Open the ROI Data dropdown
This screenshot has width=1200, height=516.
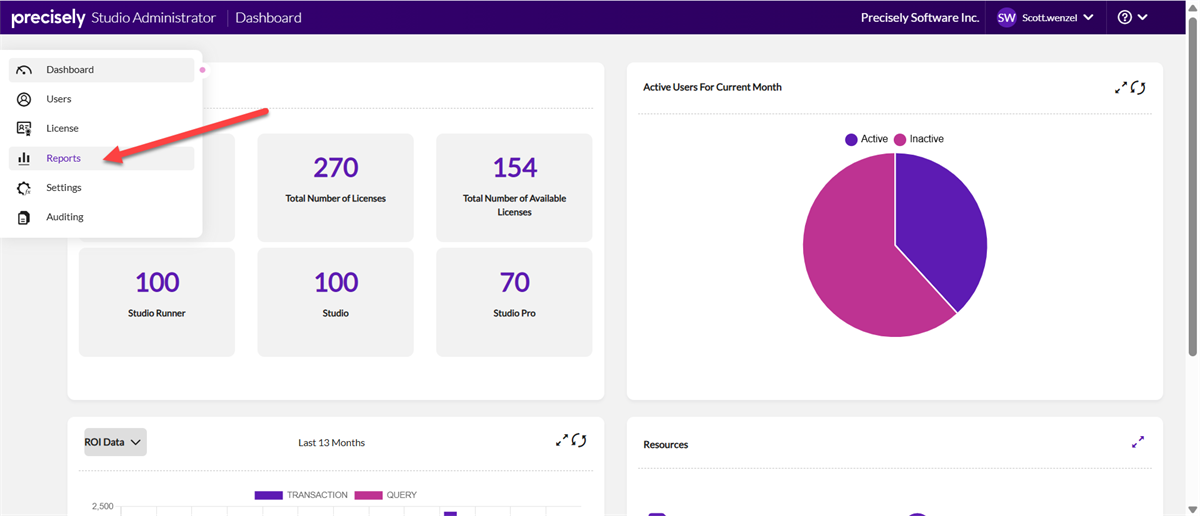tap(115, 442)
